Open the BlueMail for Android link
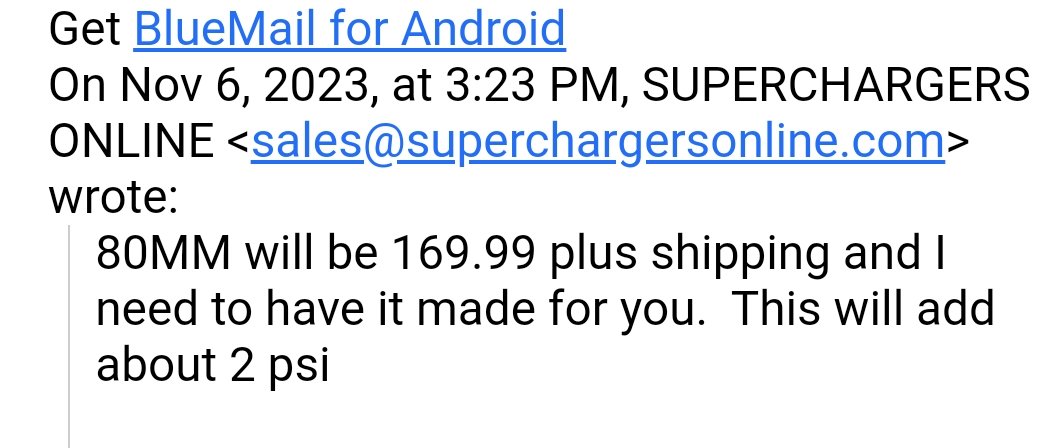This screenshot has height=448, width=1049. 349,29
